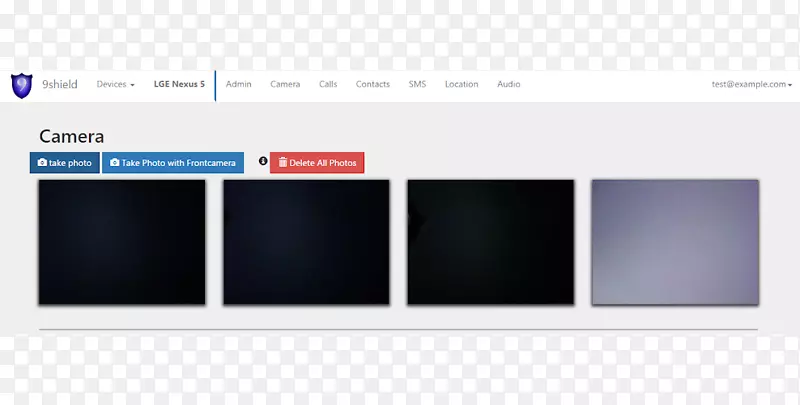Open the light gray fourth photo thumbnail

(x=675, y=242)
